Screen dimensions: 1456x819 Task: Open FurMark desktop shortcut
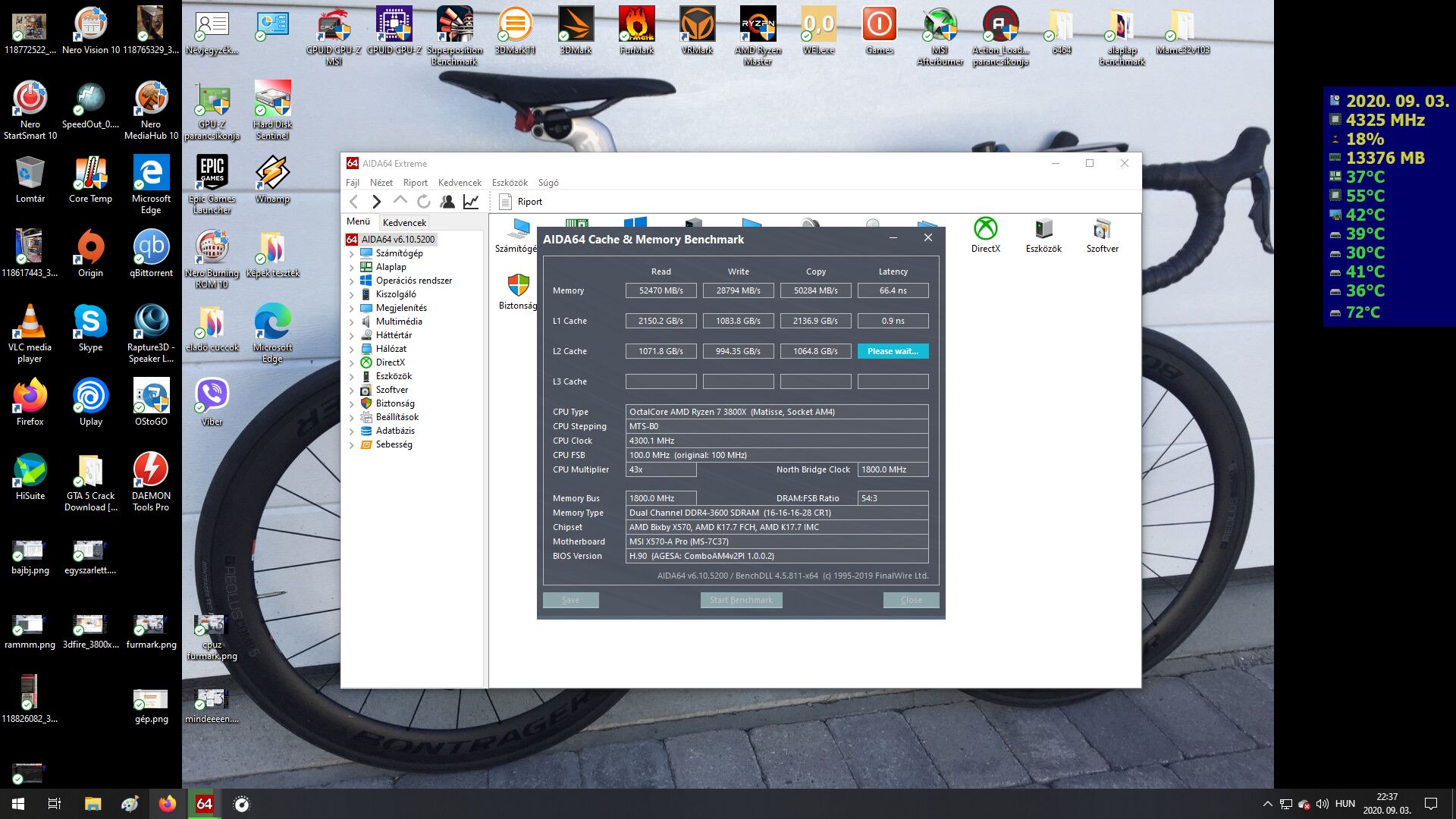point(636,31)
